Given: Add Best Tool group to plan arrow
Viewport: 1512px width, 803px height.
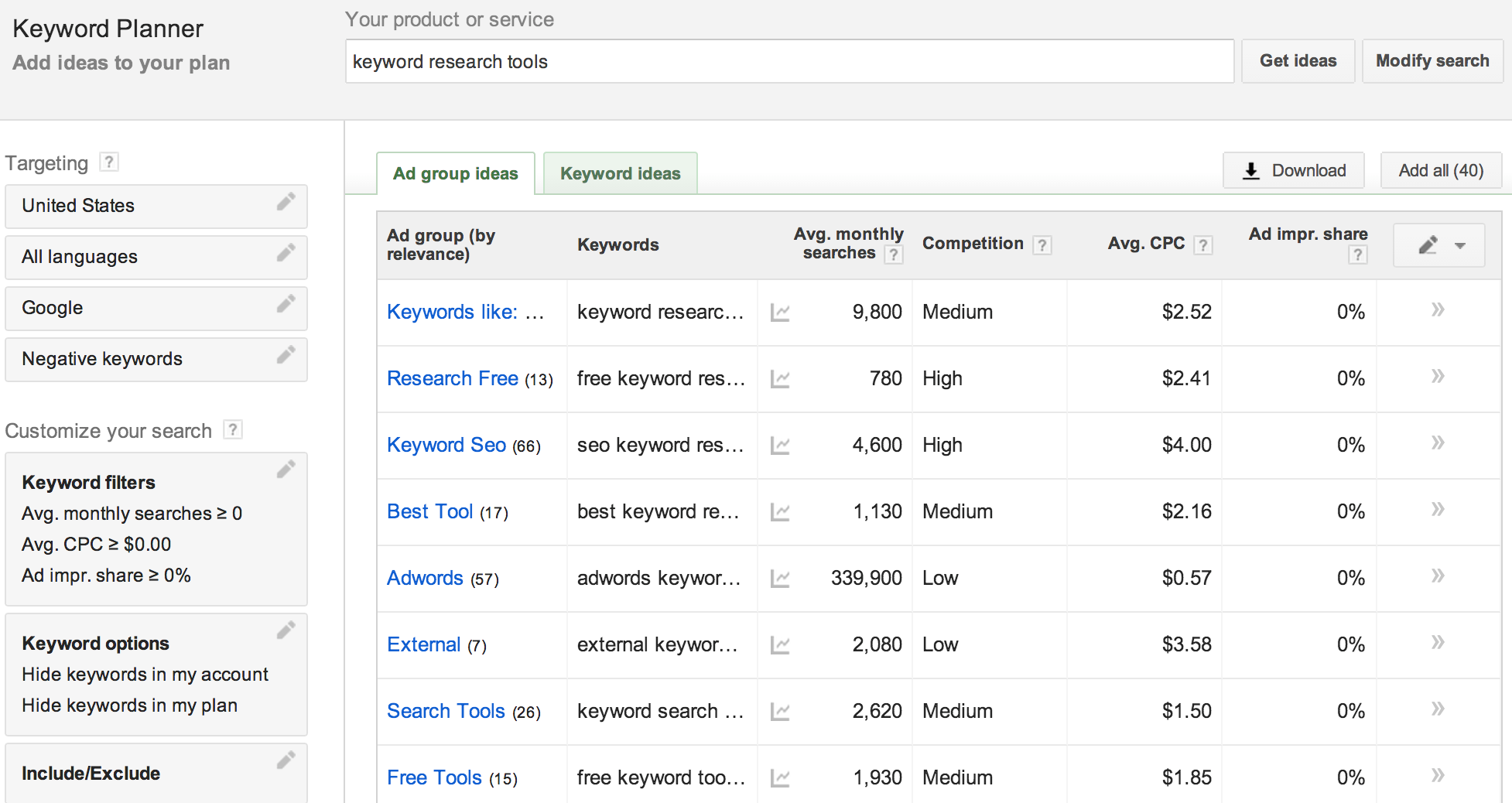Looking at the screenshot, I should (1438, 509).
